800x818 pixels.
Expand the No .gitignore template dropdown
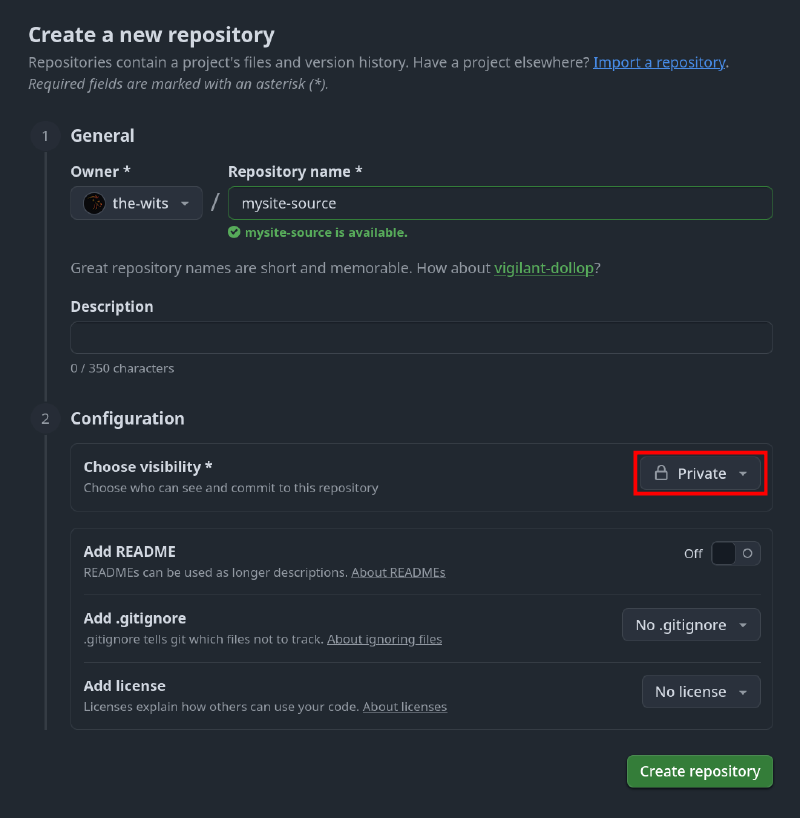(690, 625)
